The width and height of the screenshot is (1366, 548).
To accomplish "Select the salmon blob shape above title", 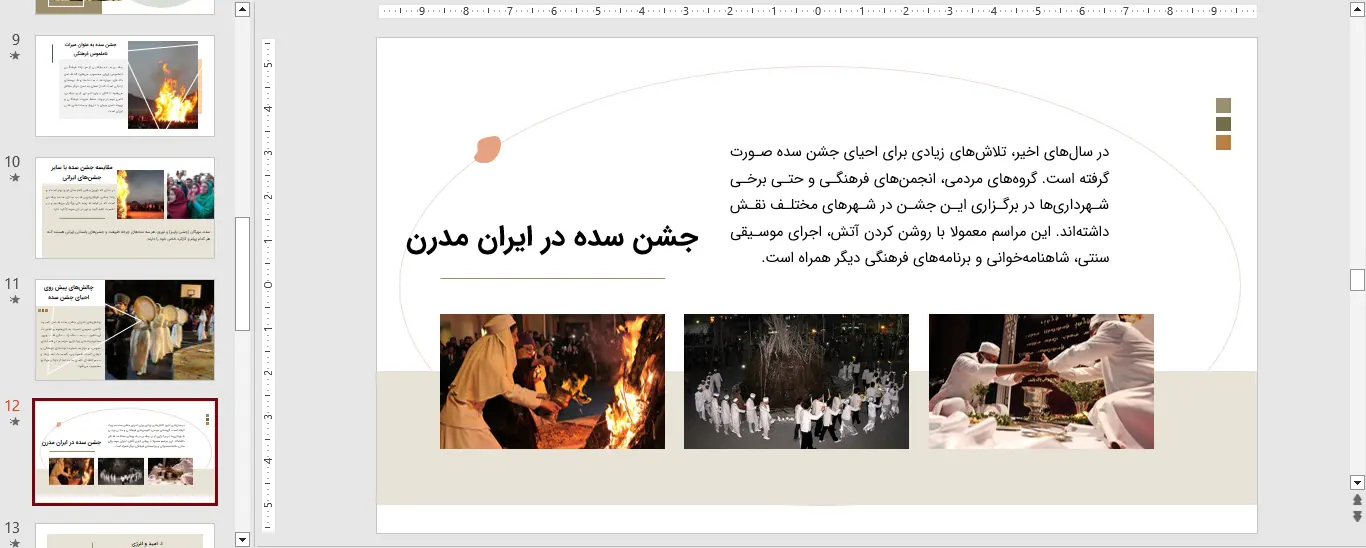I will (x=487, y=150).
